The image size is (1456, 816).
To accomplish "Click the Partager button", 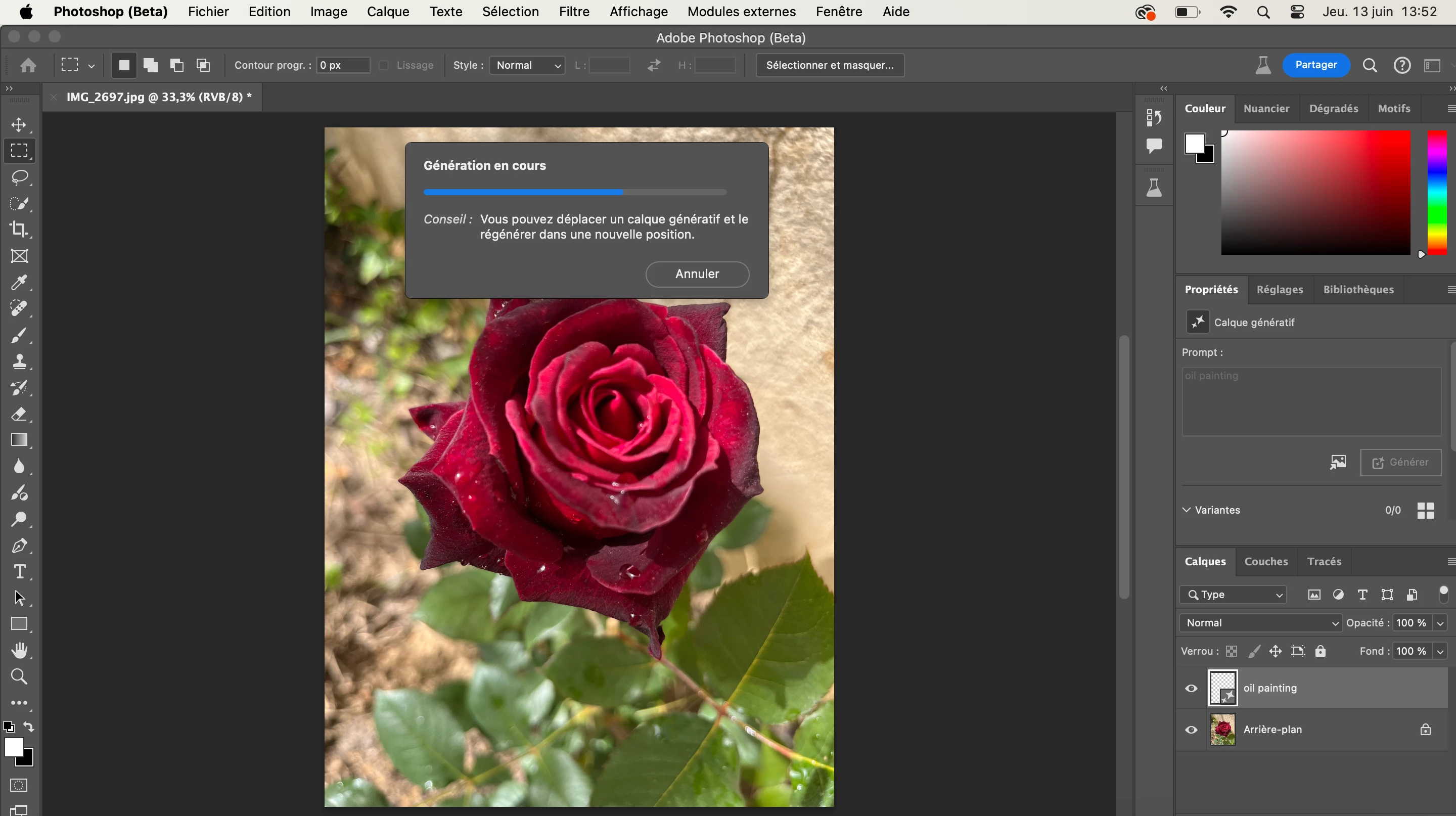I will pos(1315,65).
